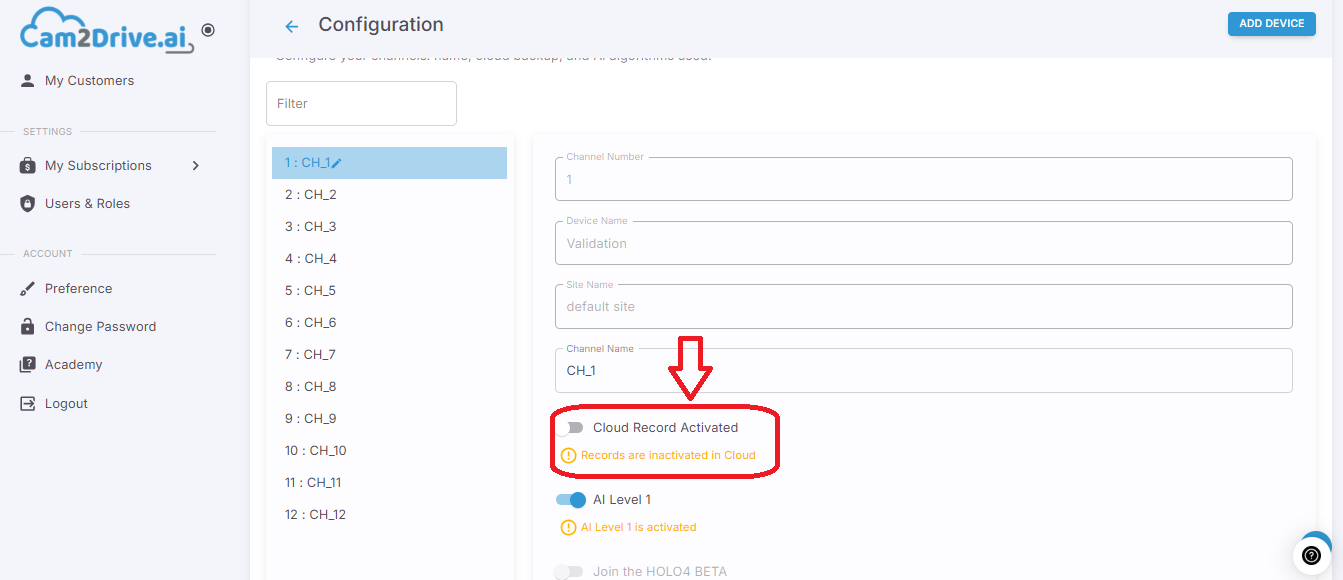Expand the My Subscriptions chevron
This screenshot has height=580, width=1343.
pyautogui.click(x=196, y=166)
